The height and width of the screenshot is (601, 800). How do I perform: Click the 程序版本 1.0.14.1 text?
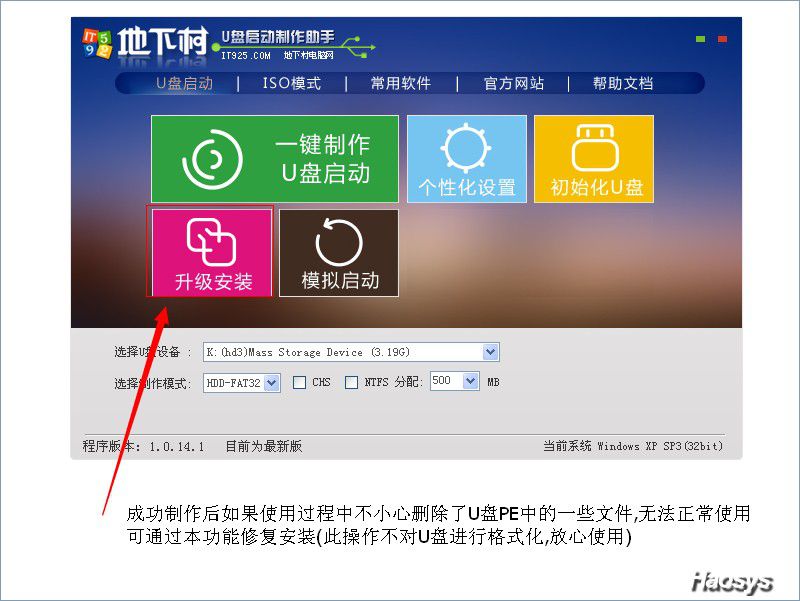(143, 446)
